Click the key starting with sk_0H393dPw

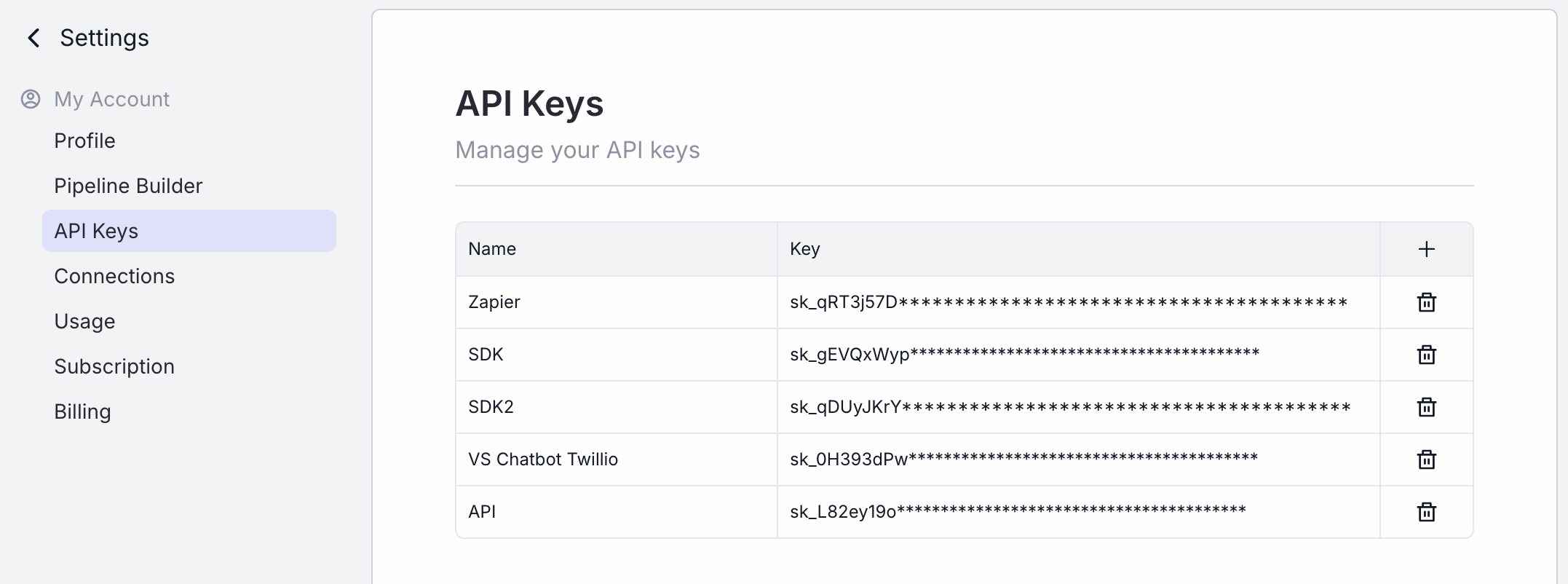[1023, 459]
